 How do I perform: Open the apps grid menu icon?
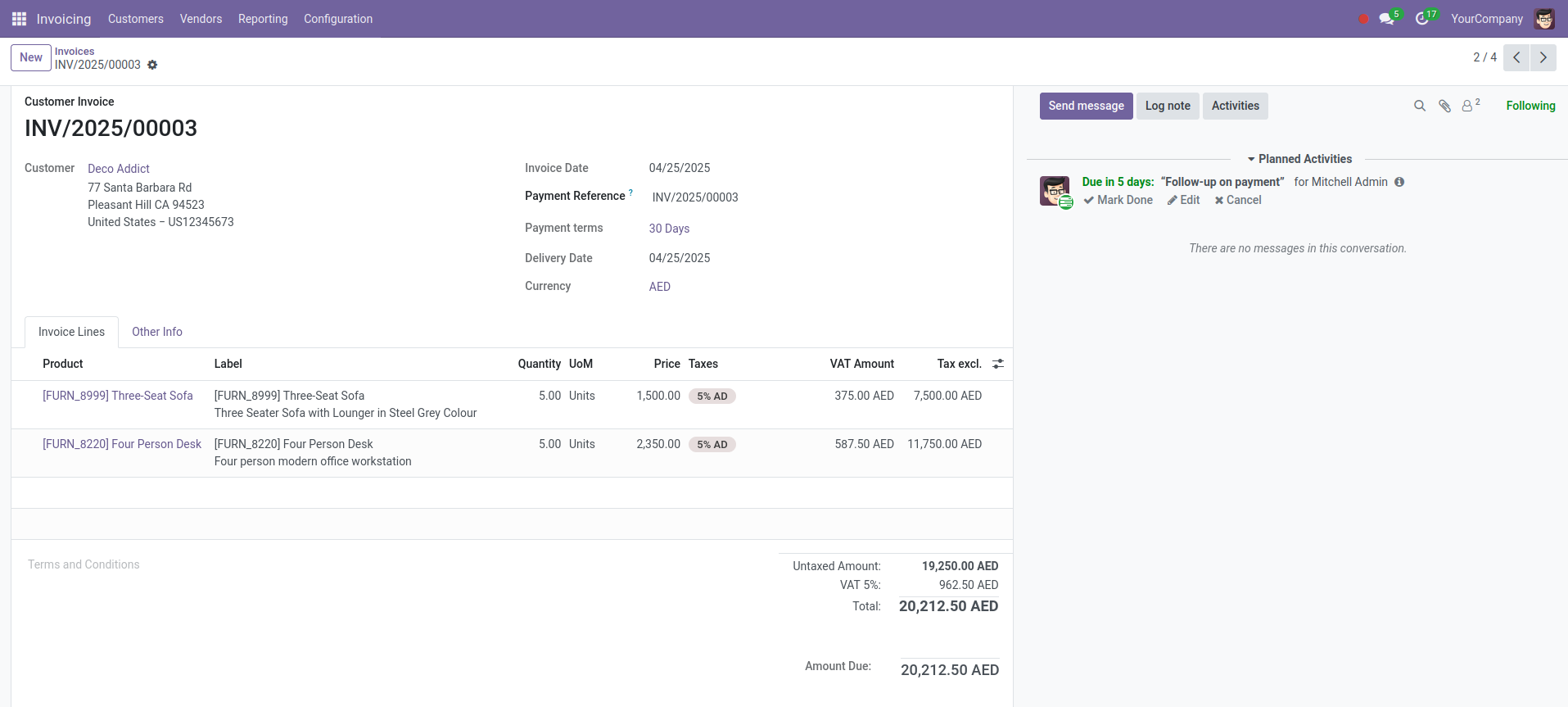[19, 19]
